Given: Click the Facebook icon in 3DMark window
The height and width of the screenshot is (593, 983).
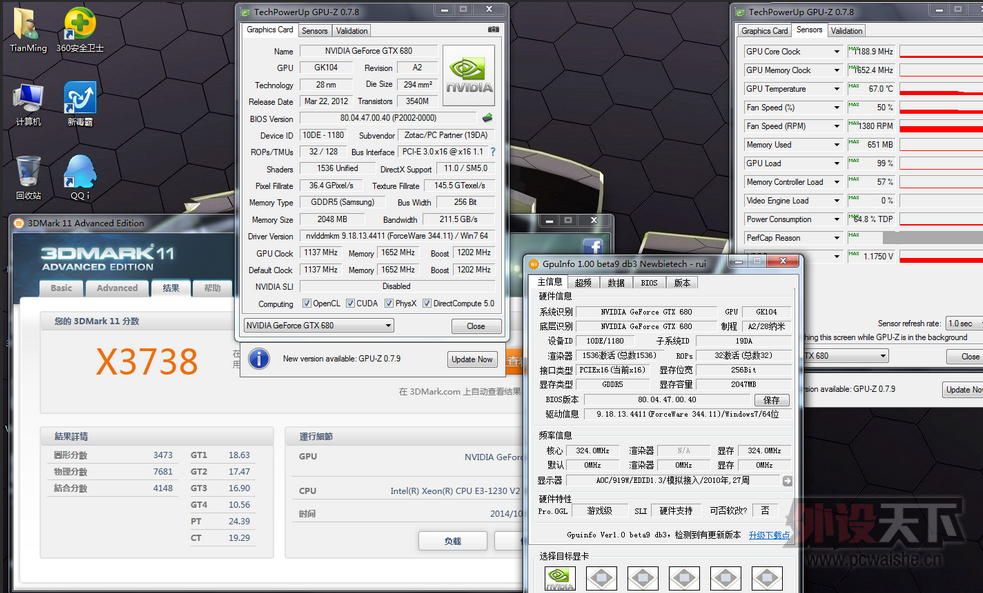Looking at the screenshot, I should tap(592, 246).
